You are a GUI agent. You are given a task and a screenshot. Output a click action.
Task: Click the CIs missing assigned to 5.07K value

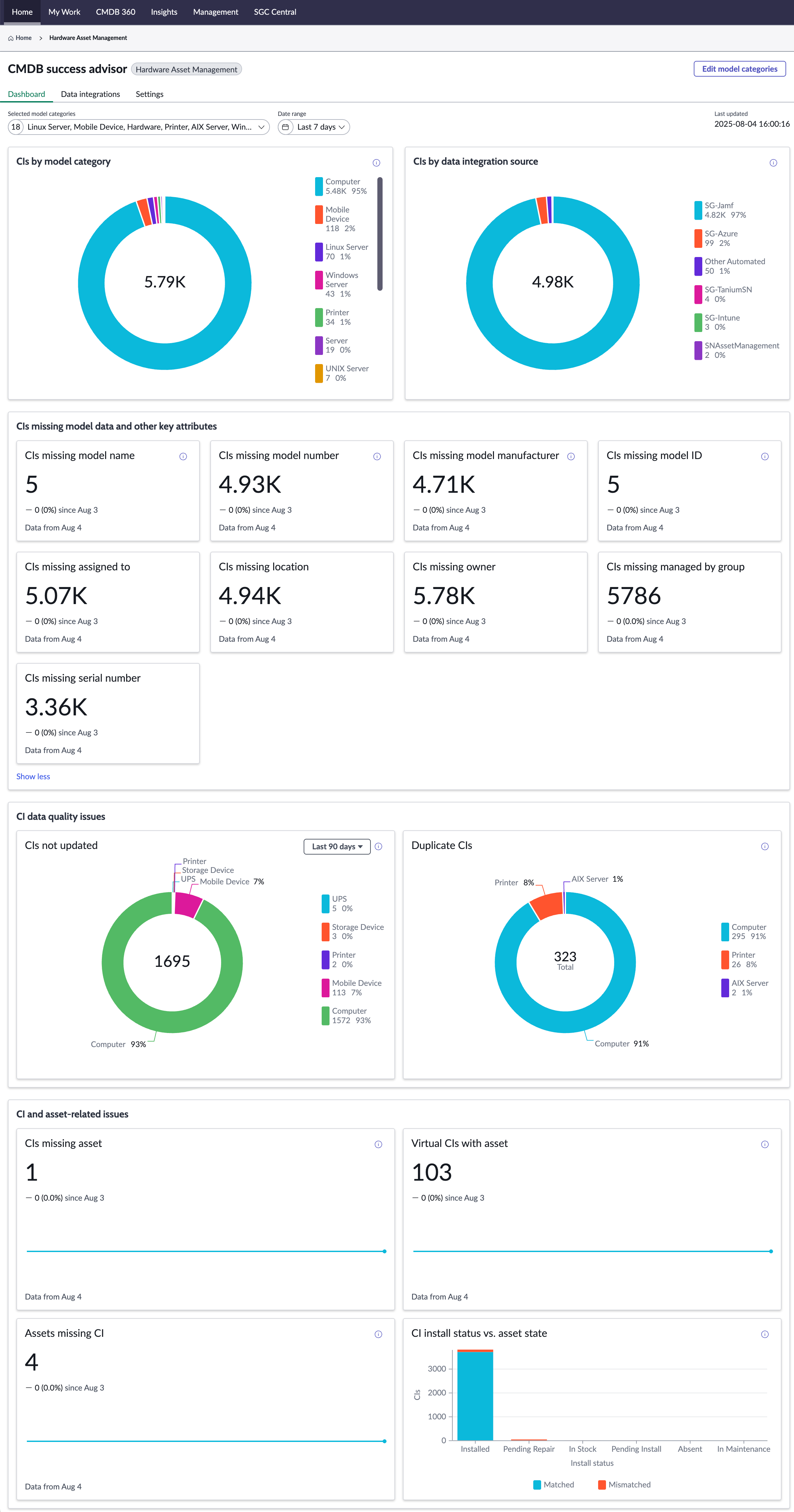pos(56,596)
